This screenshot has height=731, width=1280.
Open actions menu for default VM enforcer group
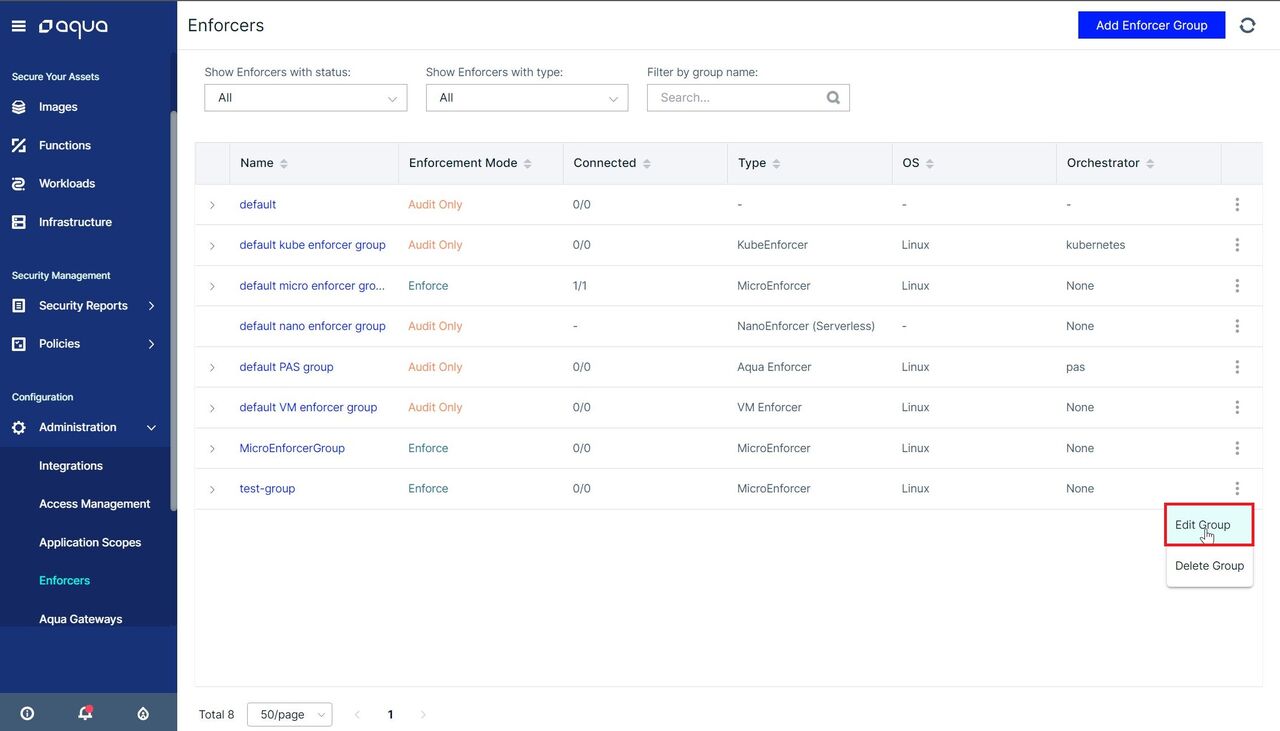1237,407
